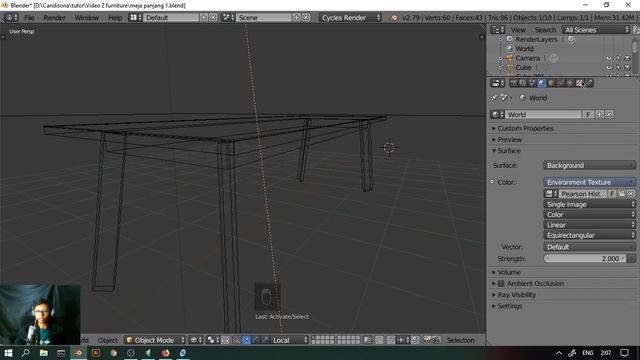The width and height of the screenshot is (640, 360).
Task: Switch to Render Layers properties tab
Action: (523, 83)
